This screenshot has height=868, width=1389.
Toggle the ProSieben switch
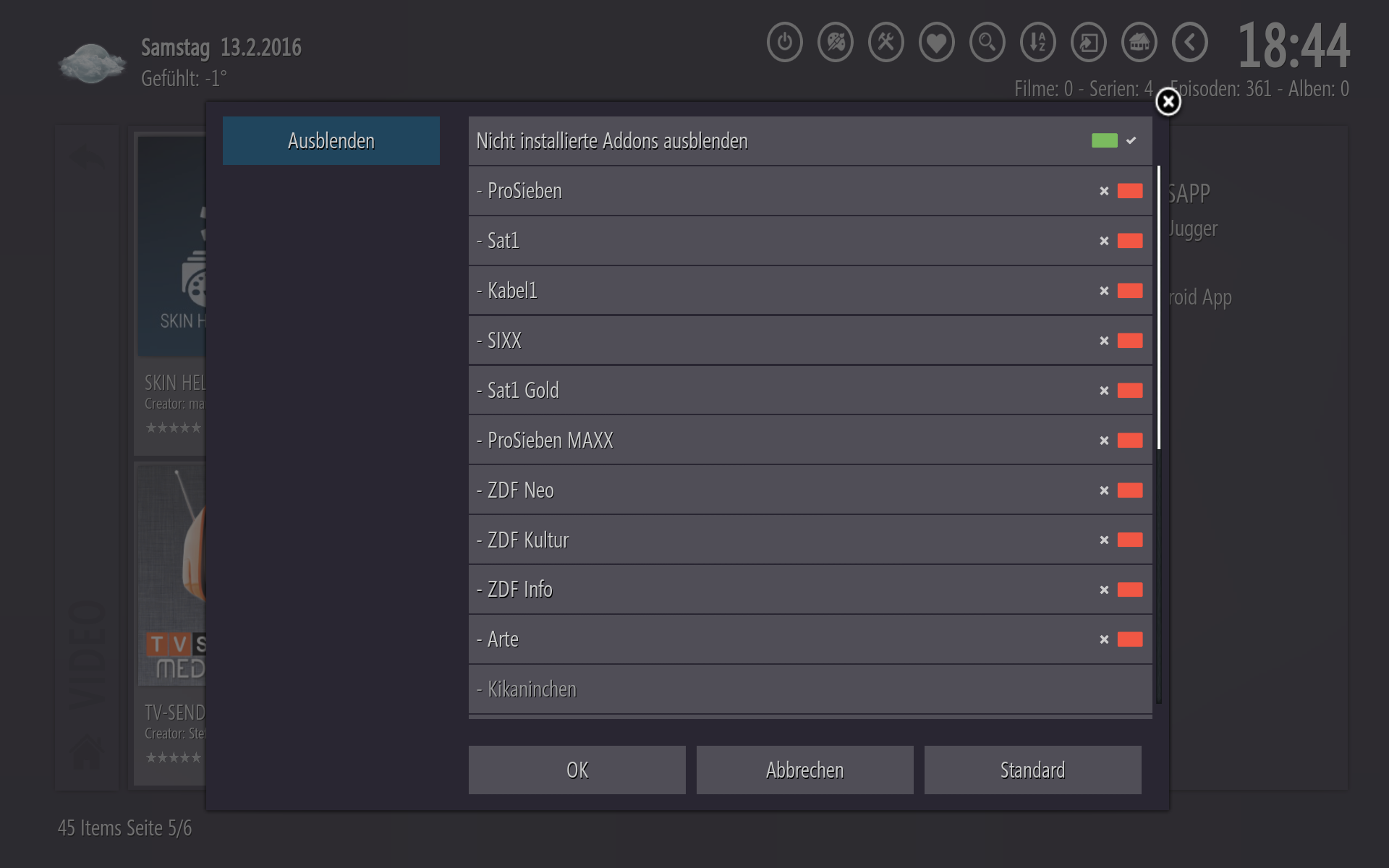point(1121,191)
